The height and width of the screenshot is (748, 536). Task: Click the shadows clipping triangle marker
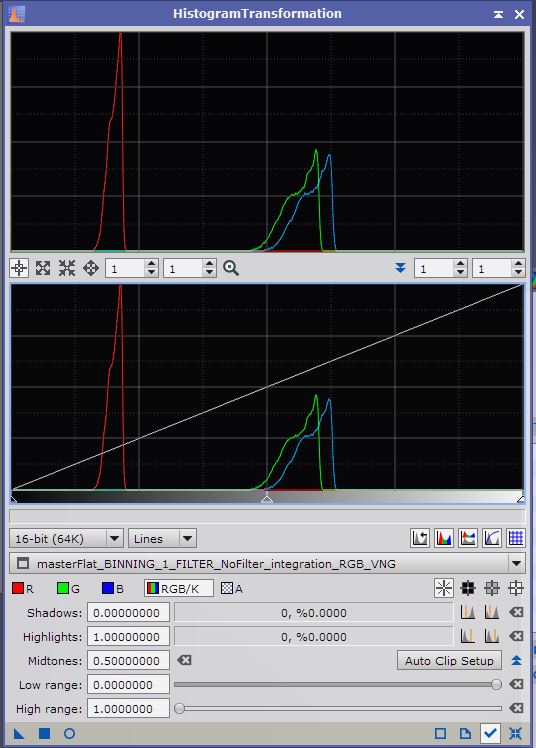click(x=14, y=499)
